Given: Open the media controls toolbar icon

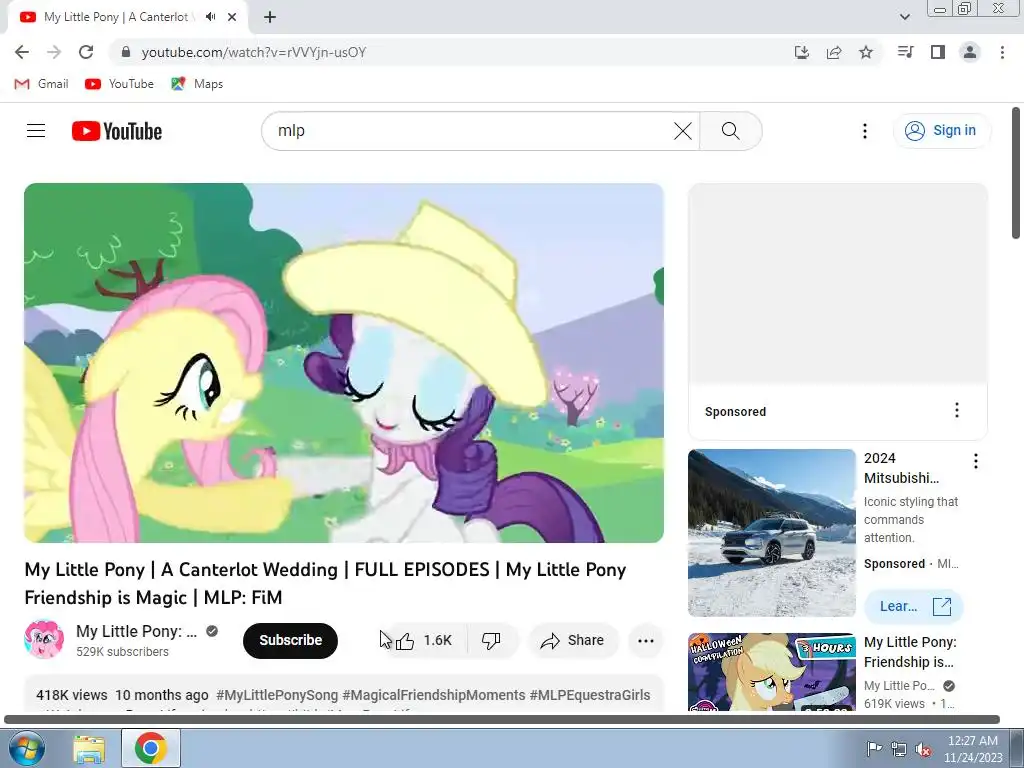Looking at the screenshot, I should pos(905,52).
